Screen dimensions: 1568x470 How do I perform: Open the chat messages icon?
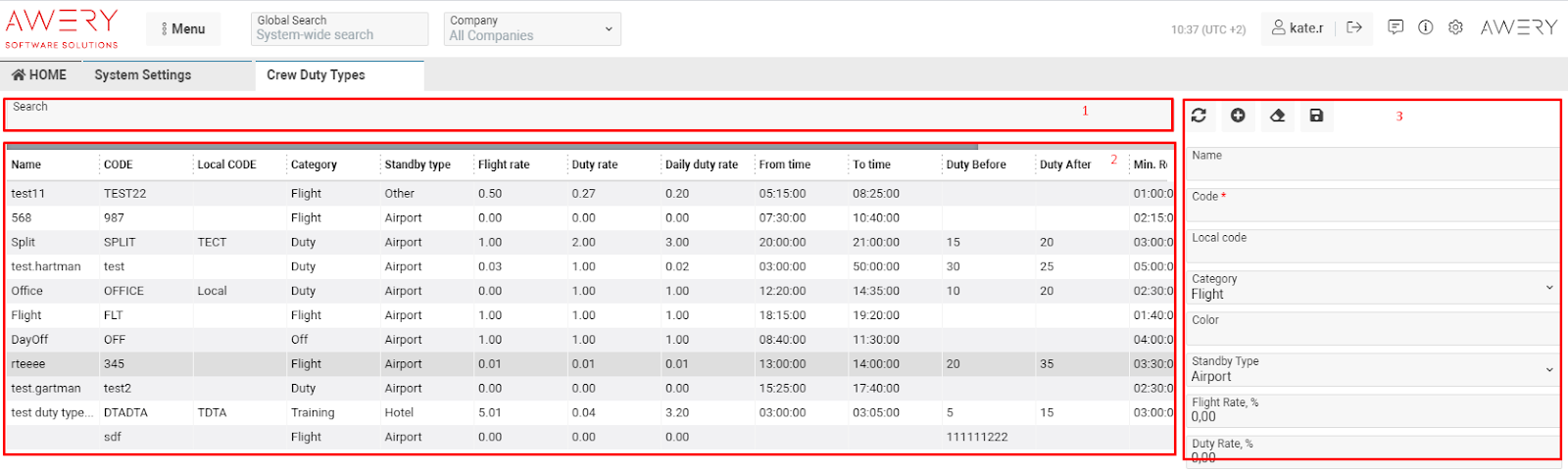(1396, 27)
